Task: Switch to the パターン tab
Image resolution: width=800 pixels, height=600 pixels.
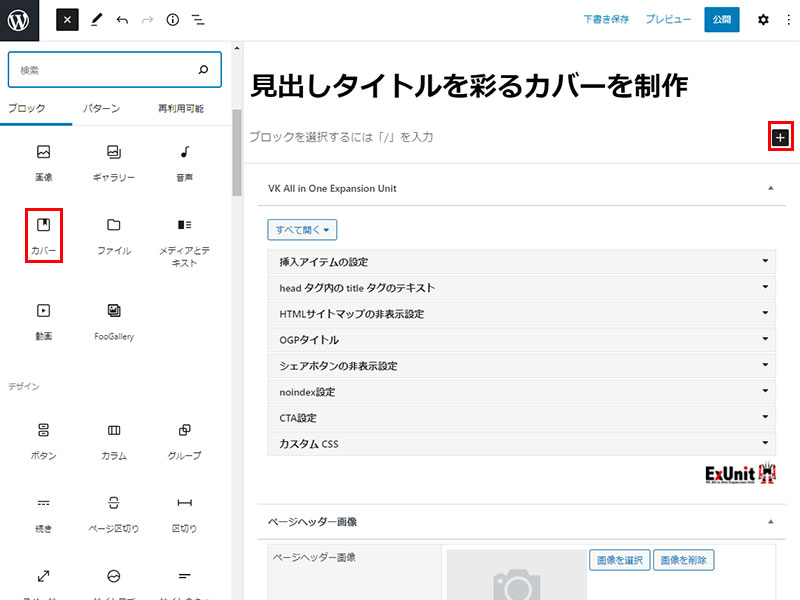Action: pyautogui.click(x=101, y=108)
